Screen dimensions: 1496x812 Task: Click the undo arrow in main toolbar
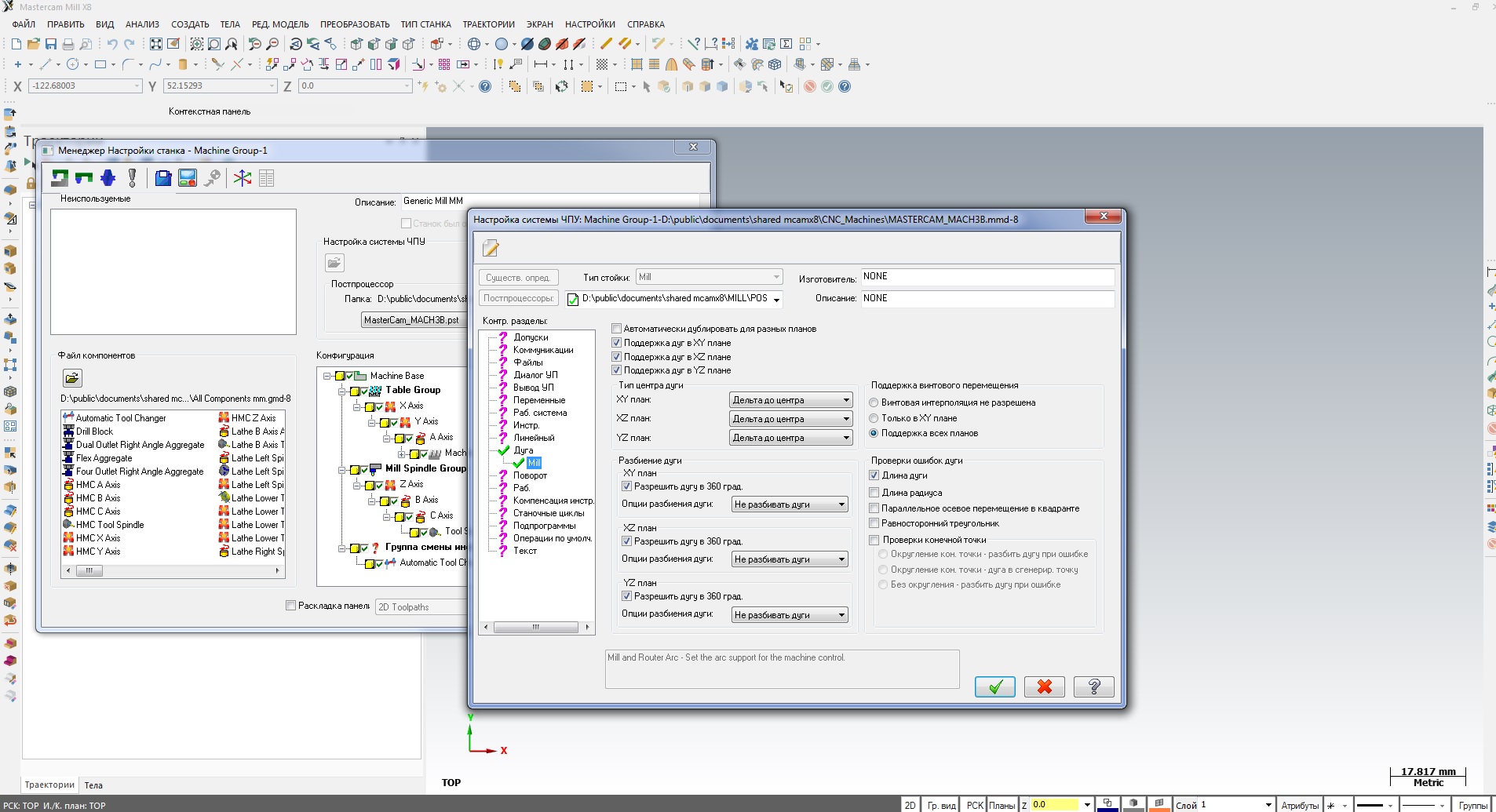112,44
